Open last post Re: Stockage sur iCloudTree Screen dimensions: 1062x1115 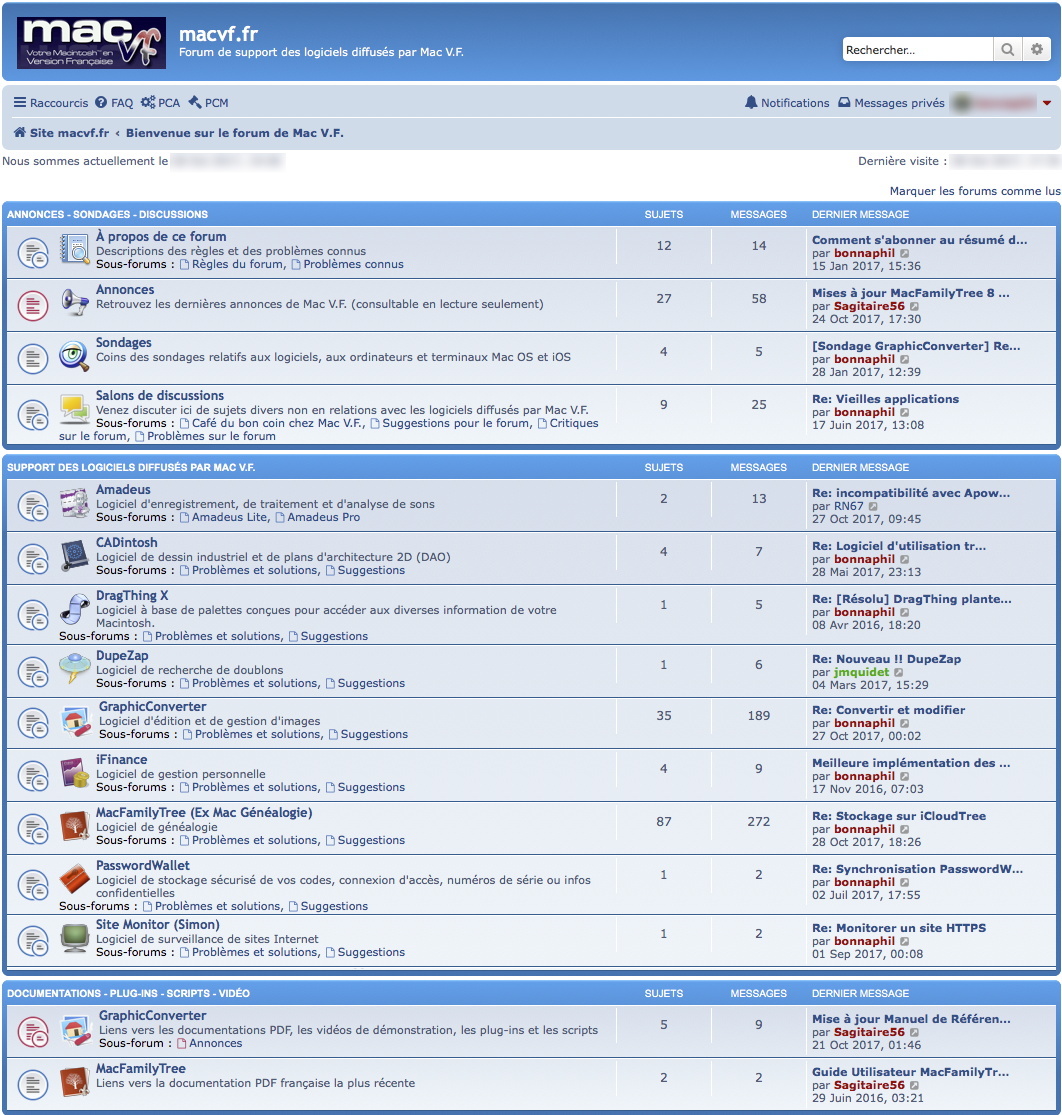[x=898, y=816]
